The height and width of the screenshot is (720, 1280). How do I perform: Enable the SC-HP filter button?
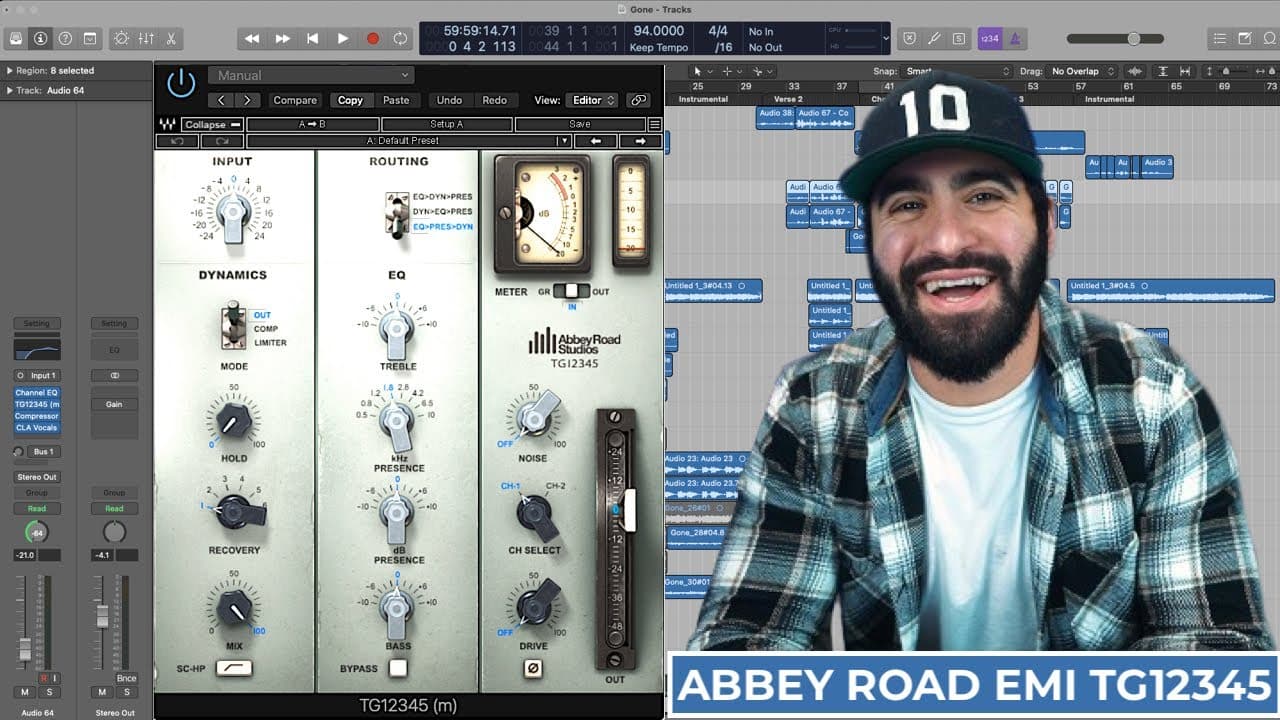[233, 668]
